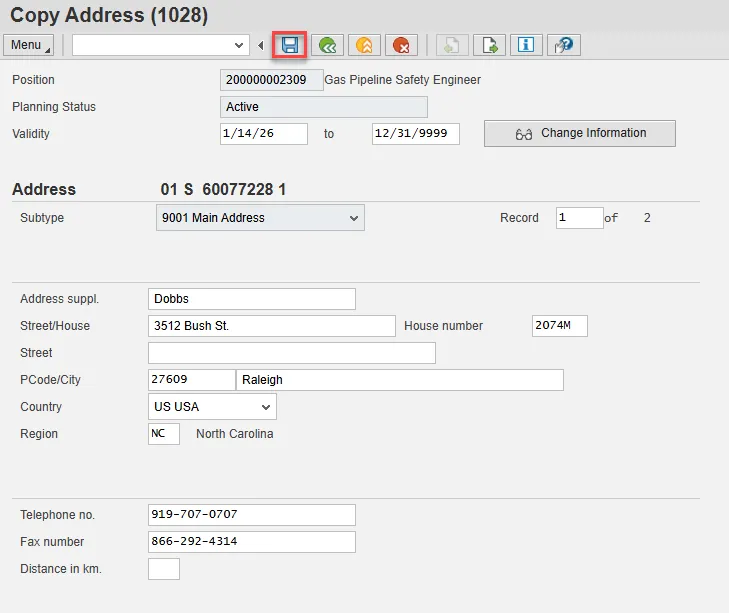Click the Record number field

579,218
